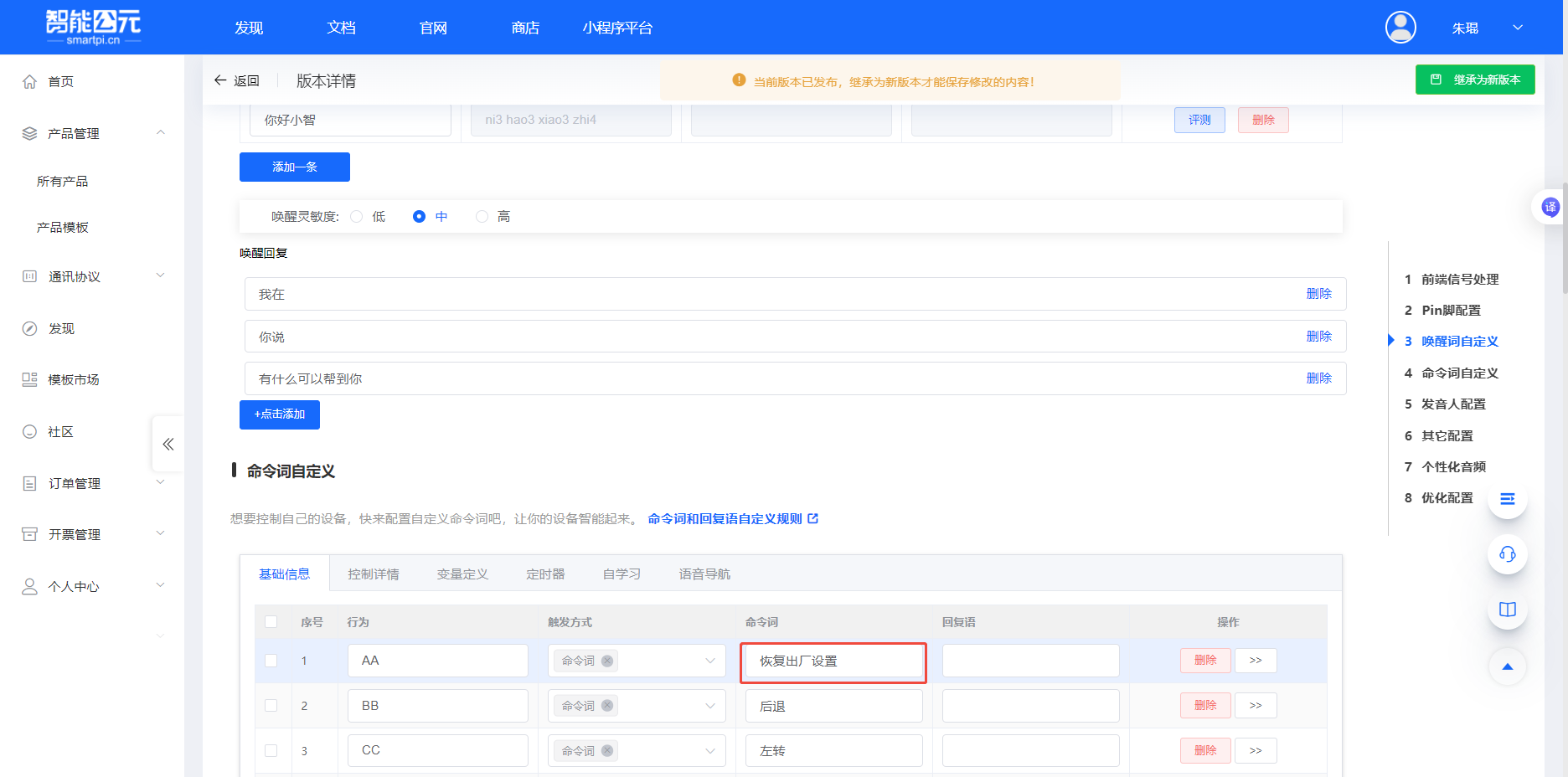Open the online customer service headset icon
Screen dimensions: 1568x777
1507,554
